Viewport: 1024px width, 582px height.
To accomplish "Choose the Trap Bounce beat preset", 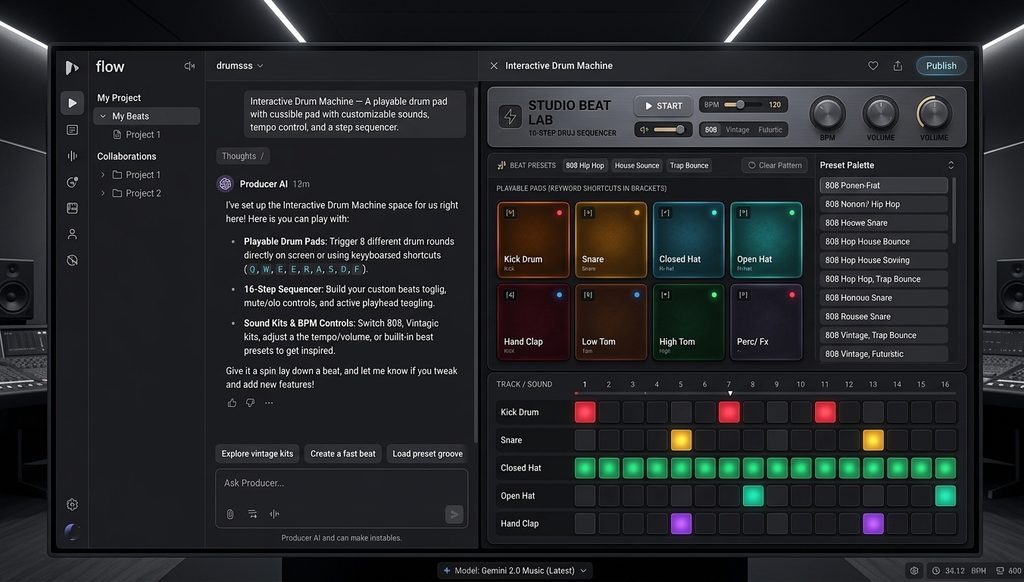I will pos(689,165).
